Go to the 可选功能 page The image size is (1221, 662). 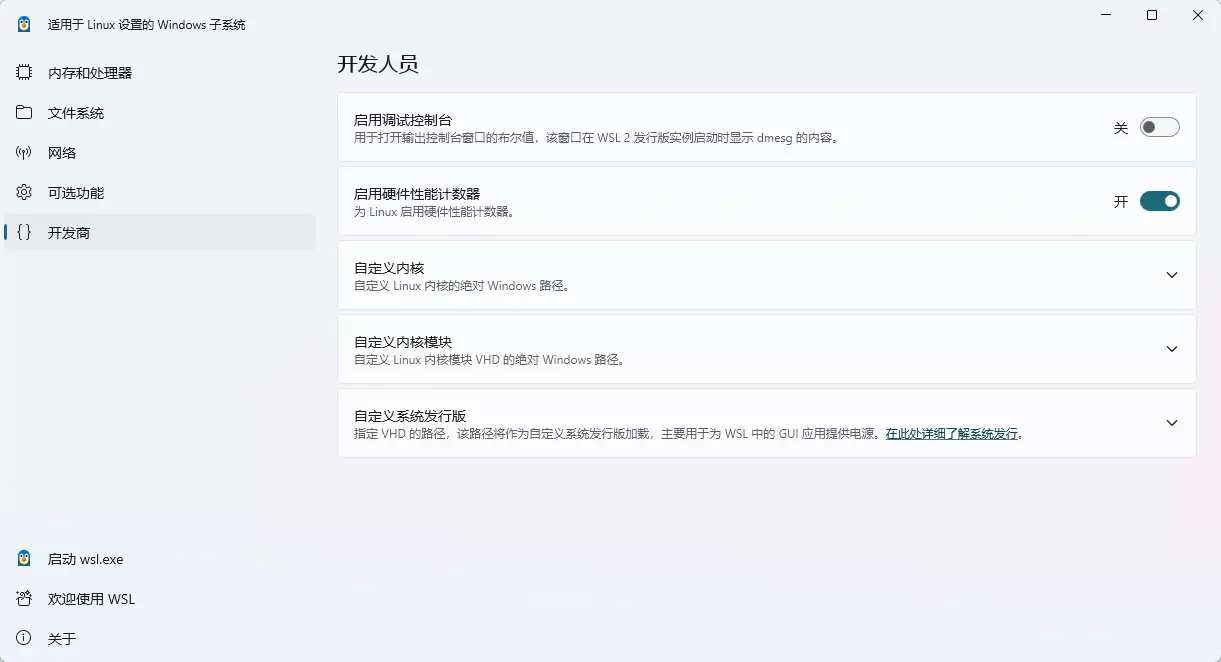coord(160,192)
